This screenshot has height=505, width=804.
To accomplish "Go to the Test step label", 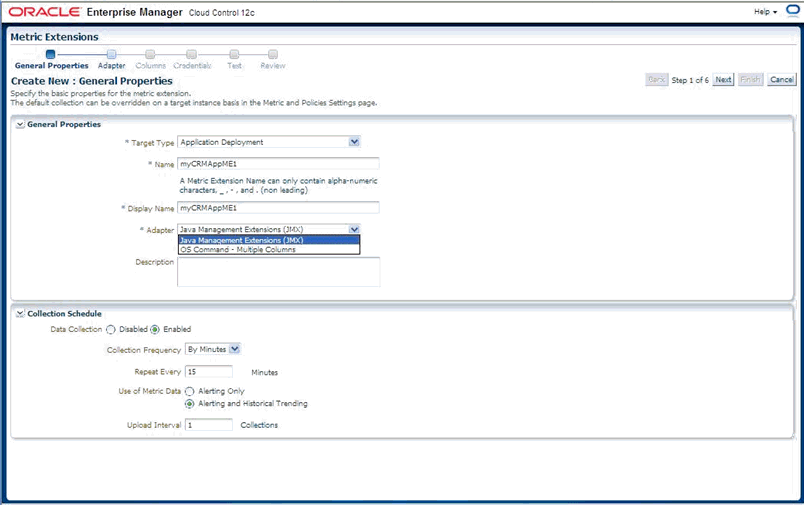I will [x=234, y=66].
